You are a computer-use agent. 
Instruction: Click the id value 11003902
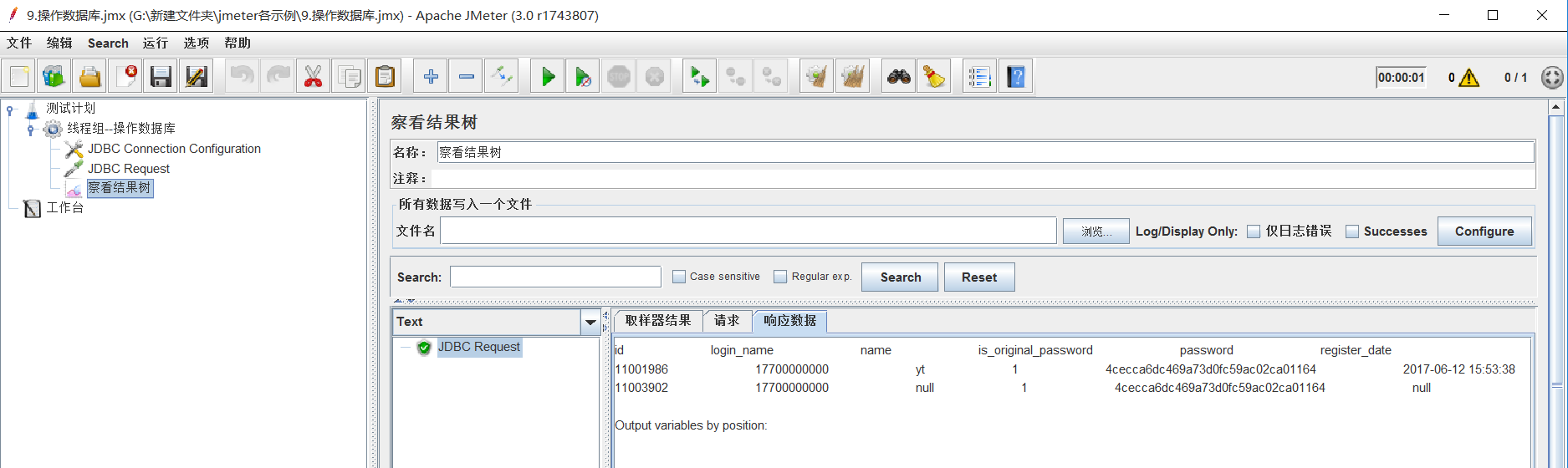pos(641,388)
